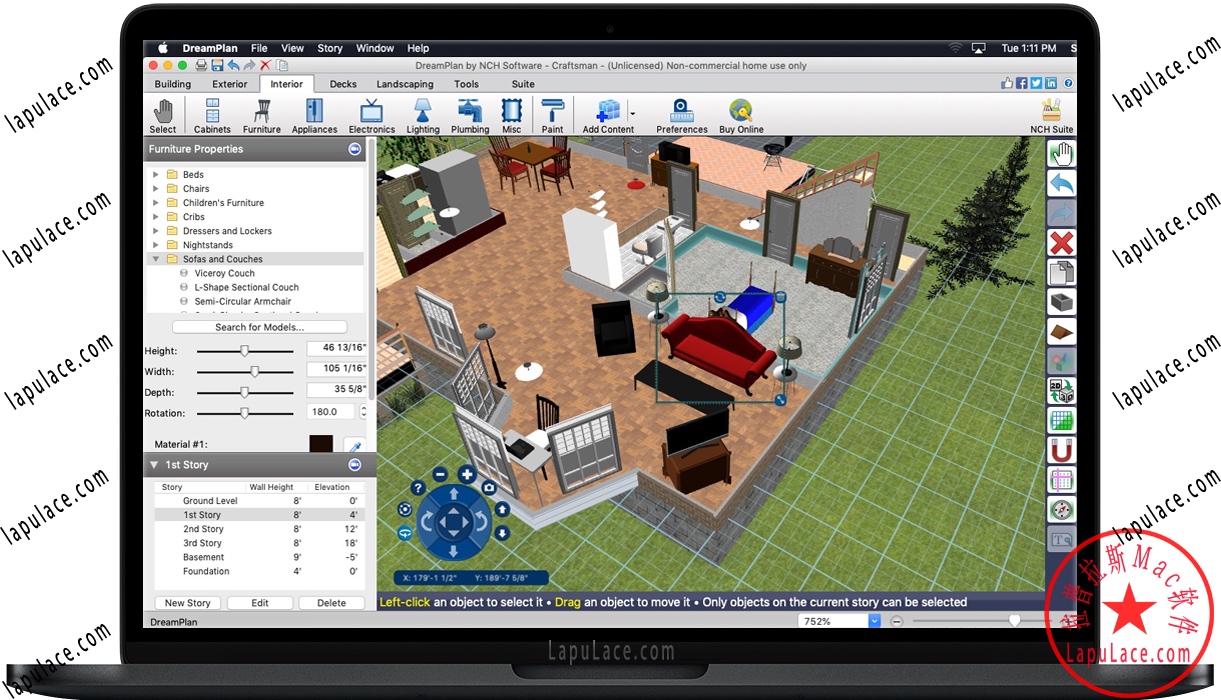Expand the Beds folder
Viewport: 1221px width, 700px height.
(x=156, y=175)
